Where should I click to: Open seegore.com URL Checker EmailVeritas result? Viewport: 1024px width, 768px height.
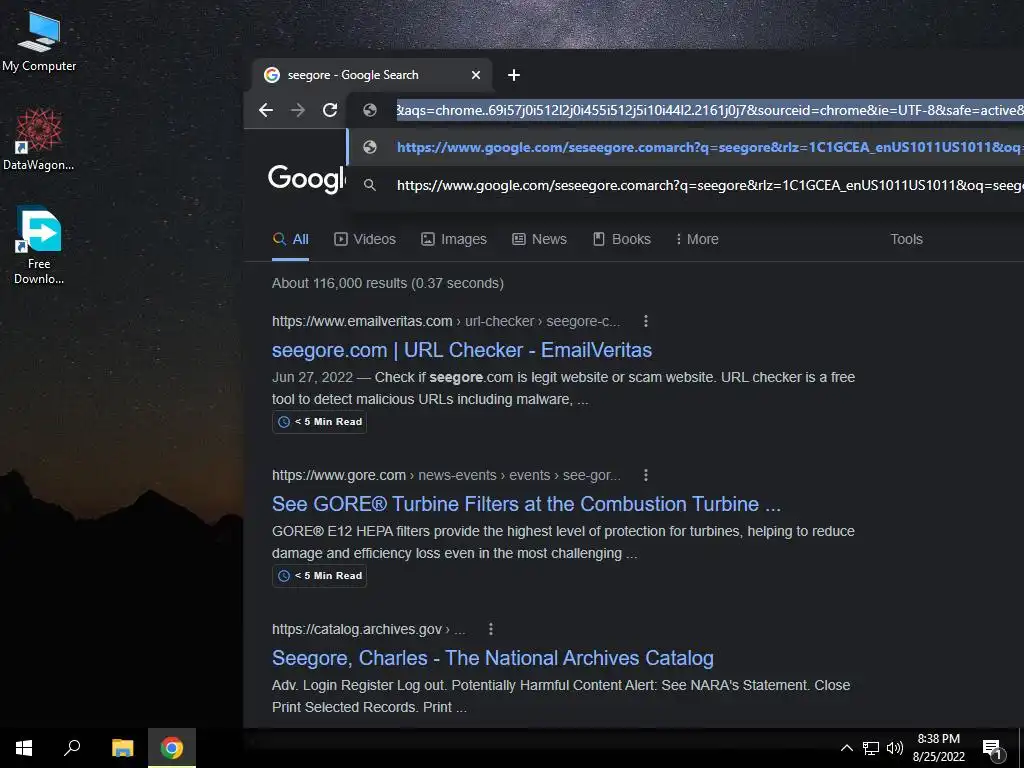[x=462, y=350]
